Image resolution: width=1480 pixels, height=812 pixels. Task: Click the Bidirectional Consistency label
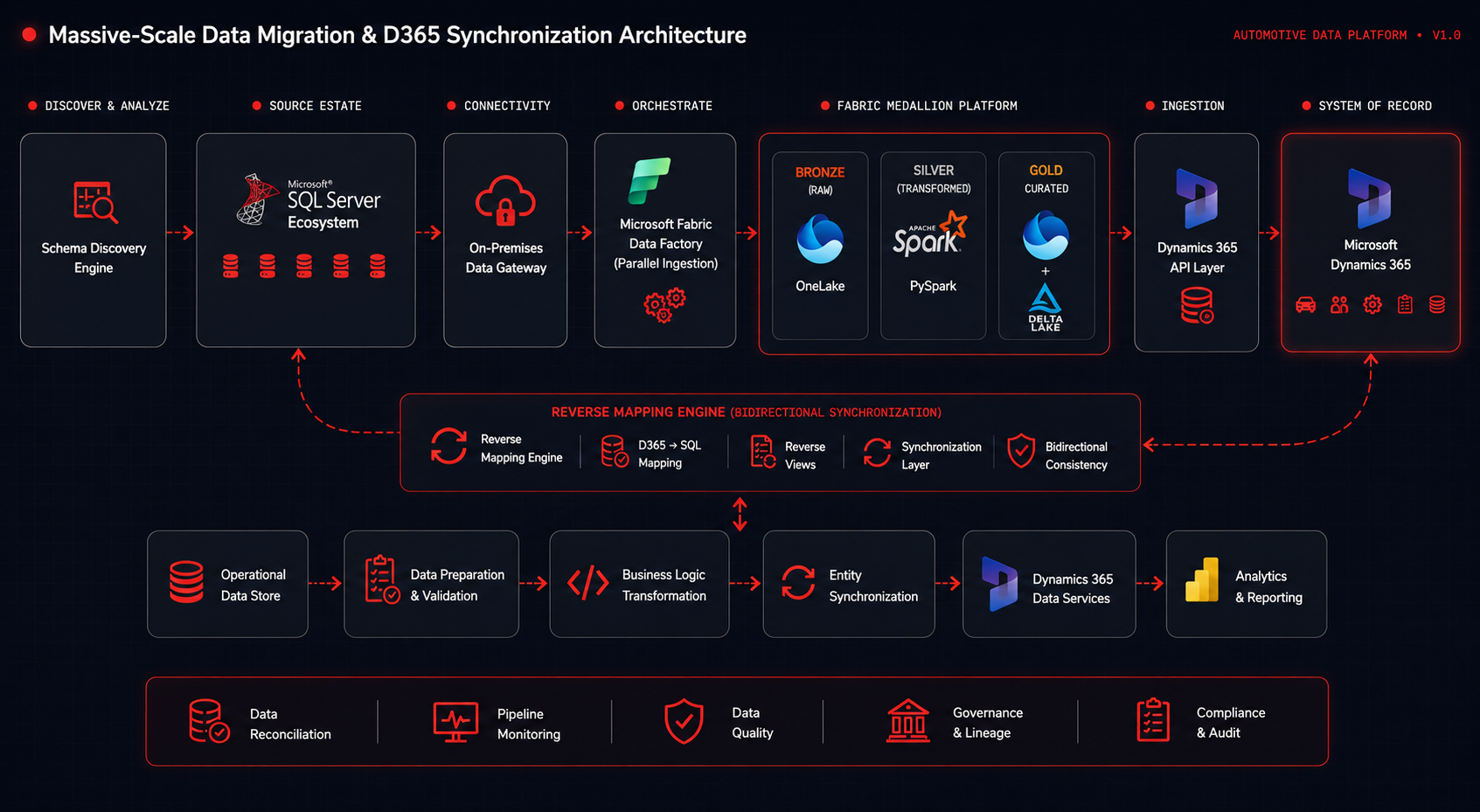click(x=1076, y=455)
